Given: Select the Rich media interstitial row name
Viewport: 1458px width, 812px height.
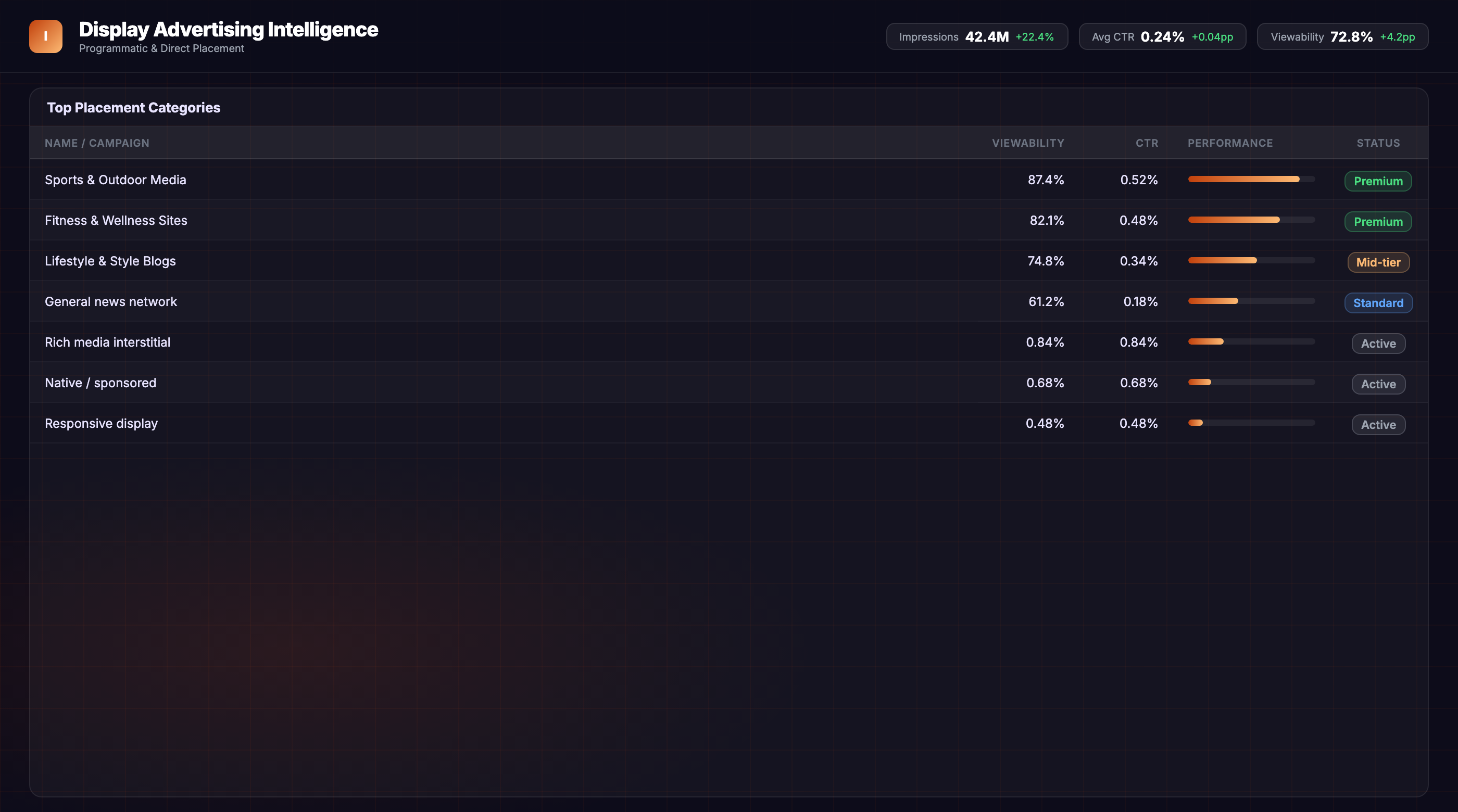Looking at the screenshot, I should point(108,342).
